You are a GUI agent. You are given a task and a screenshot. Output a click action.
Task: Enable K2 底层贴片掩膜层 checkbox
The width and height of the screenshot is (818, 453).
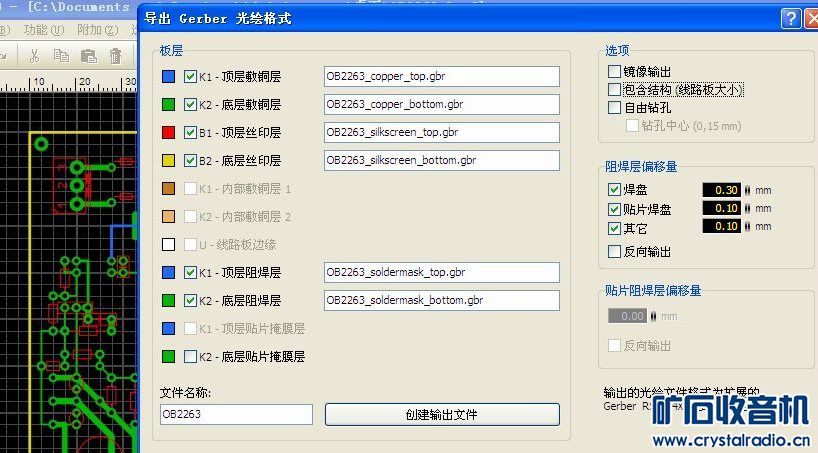click(x=190, y=356)
